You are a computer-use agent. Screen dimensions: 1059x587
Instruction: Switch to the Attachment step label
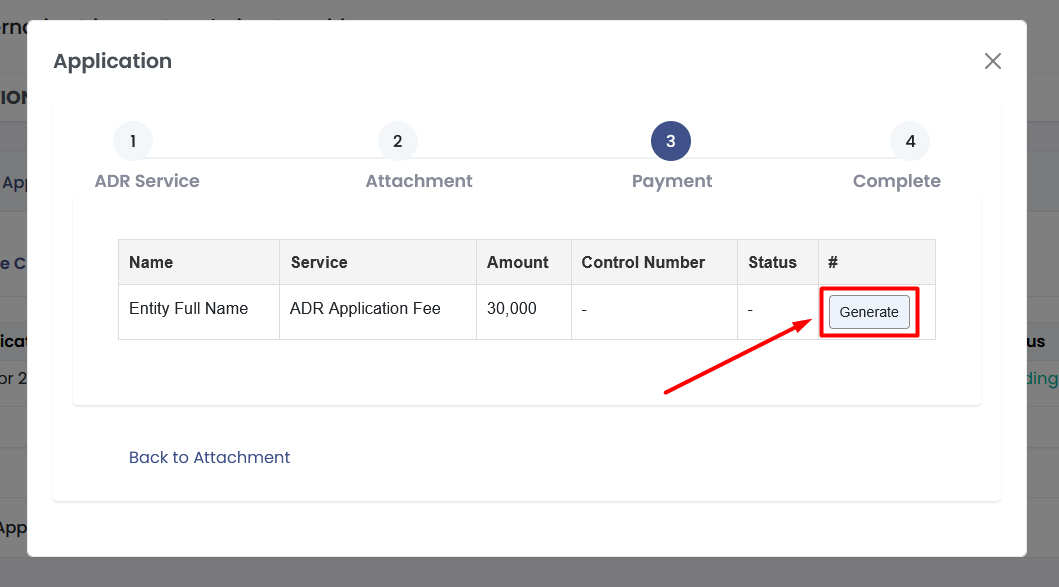pos(419,181)
